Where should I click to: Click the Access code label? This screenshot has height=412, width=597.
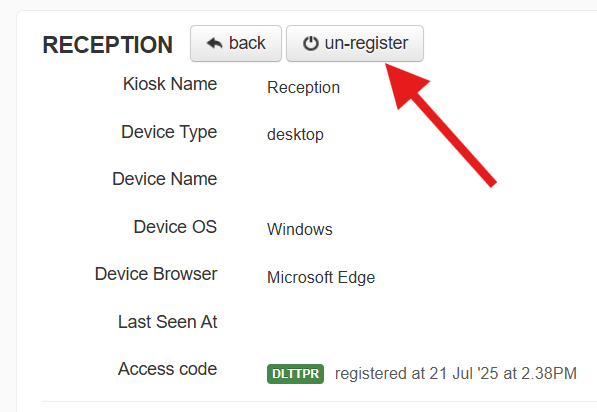coord(168,369)
